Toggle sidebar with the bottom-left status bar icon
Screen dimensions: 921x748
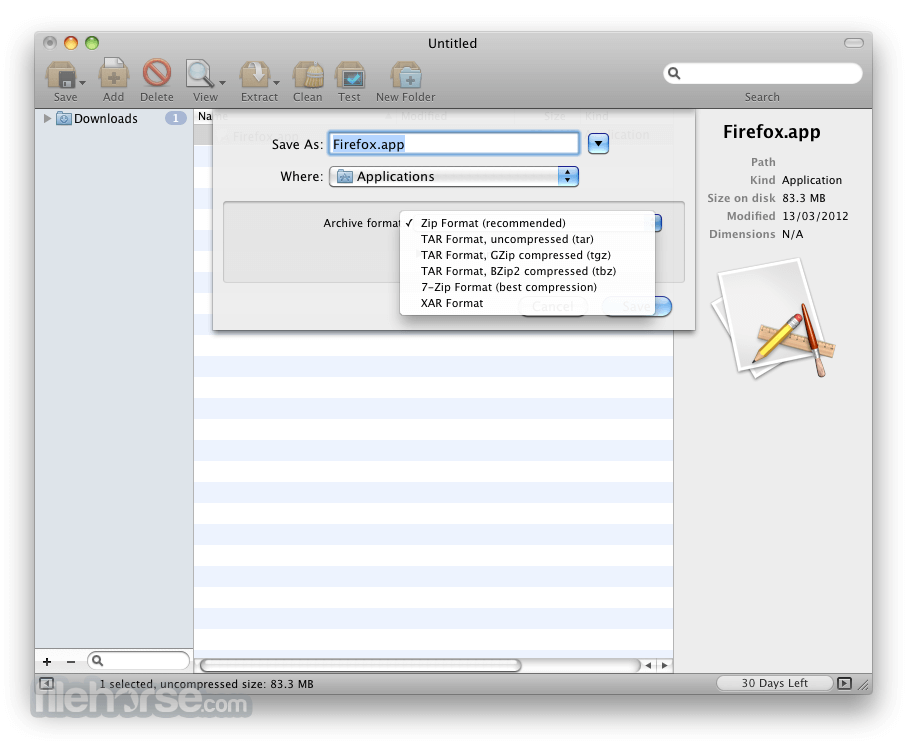tap(46, 683)
